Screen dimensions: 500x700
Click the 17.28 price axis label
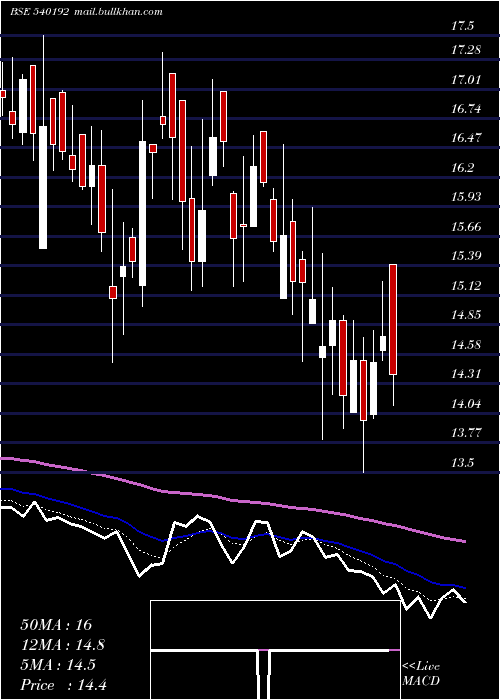tap(466, 50)
